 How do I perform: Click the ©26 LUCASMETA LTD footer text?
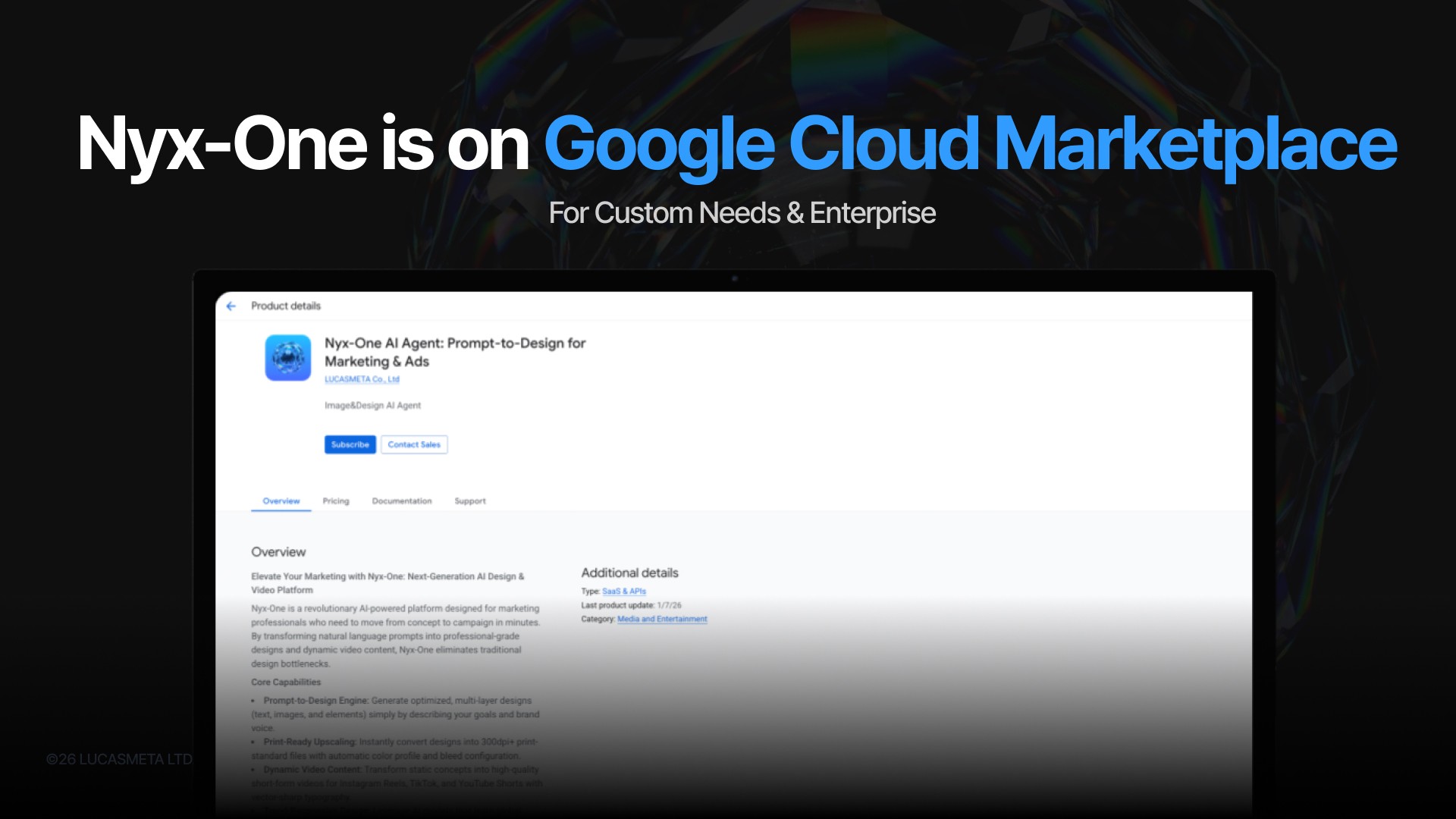point(119,759)
